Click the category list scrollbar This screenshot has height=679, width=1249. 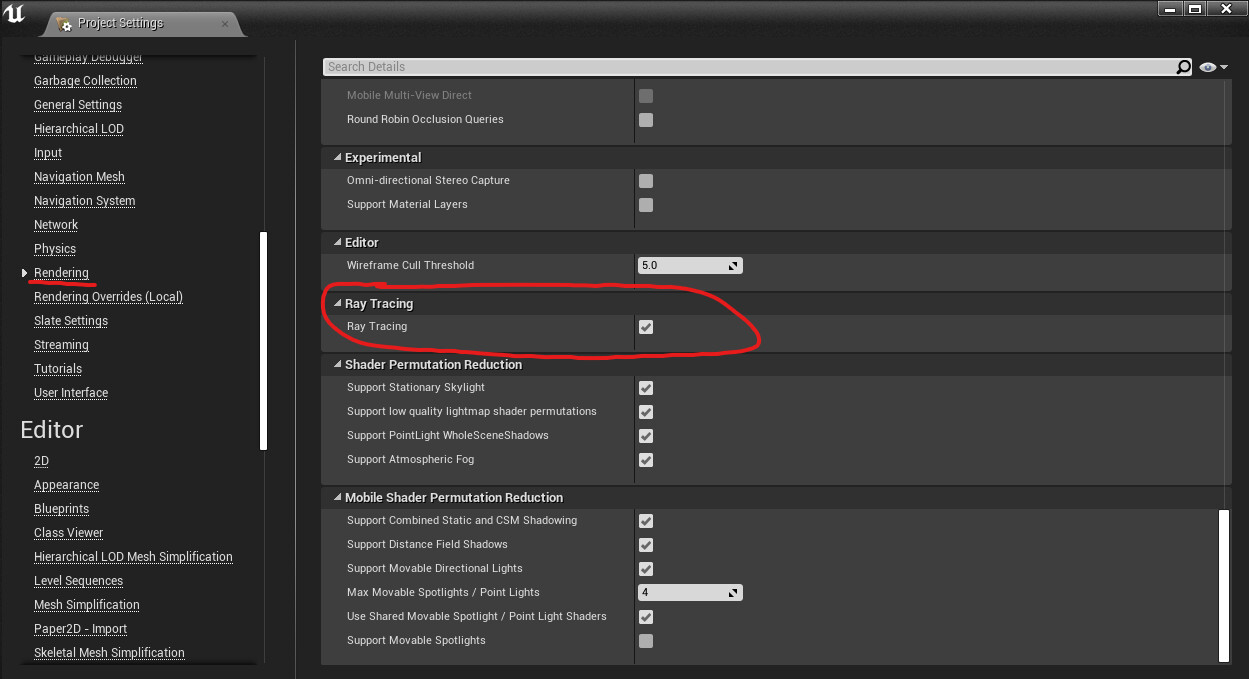pos(263,341)
